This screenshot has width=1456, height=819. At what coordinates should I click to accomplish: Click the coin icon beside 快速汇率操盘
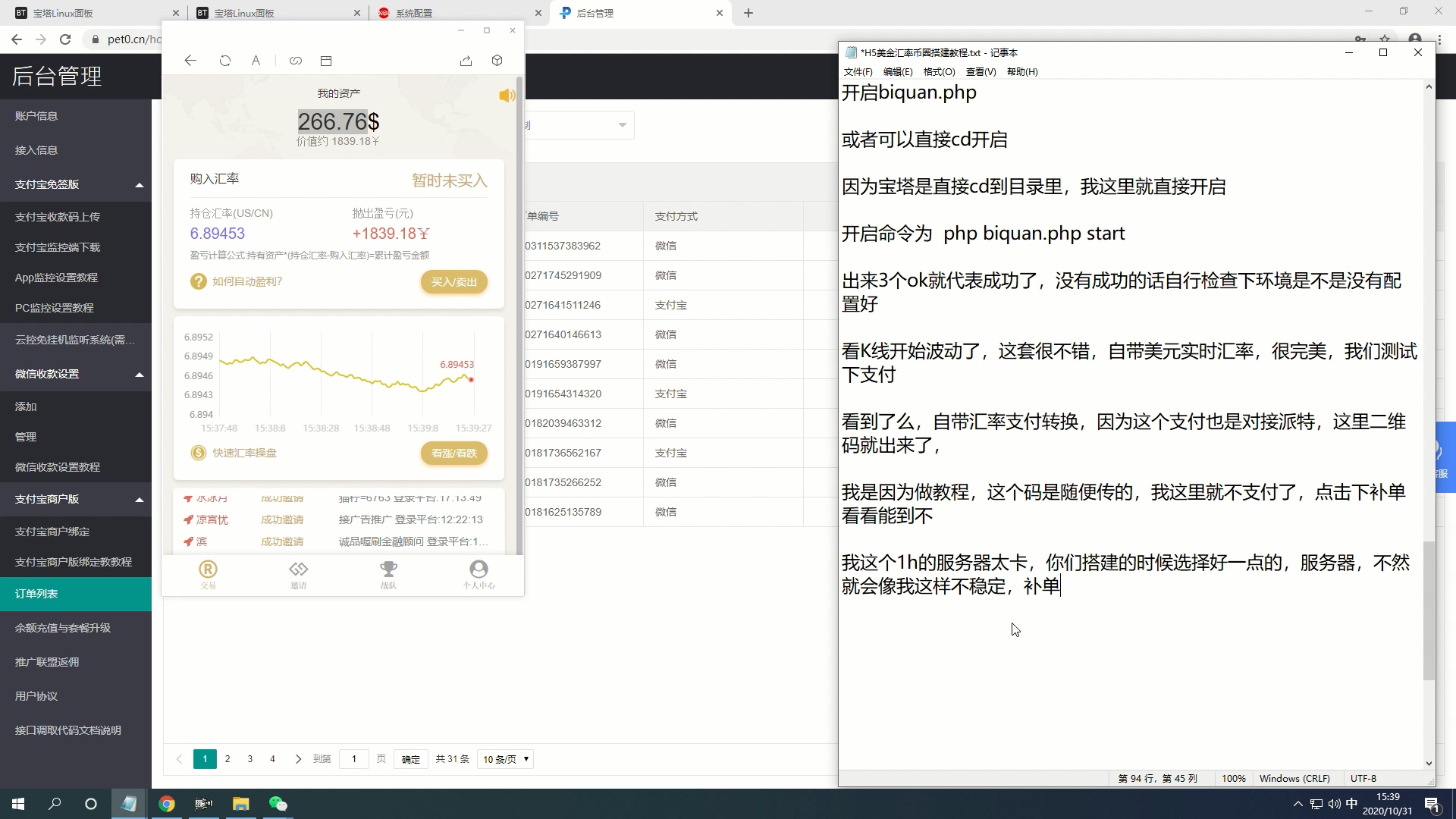(198, 453)
